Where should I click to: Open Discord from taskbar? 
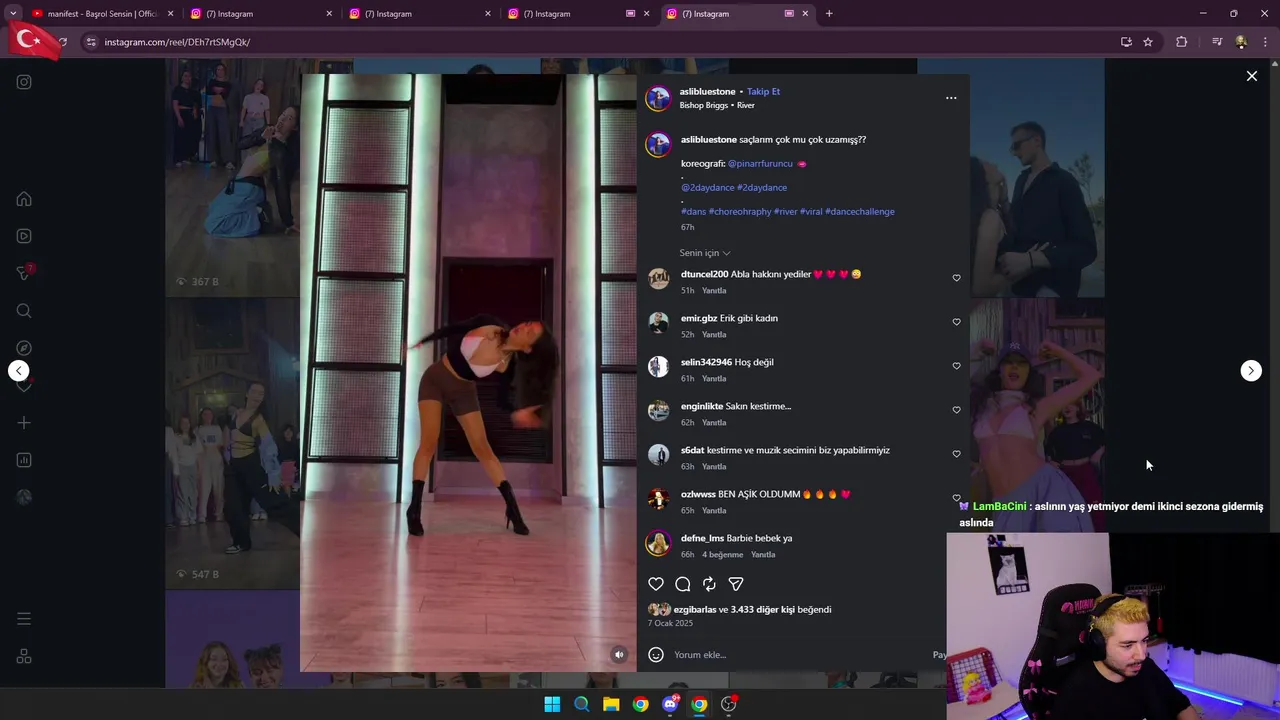670,705
